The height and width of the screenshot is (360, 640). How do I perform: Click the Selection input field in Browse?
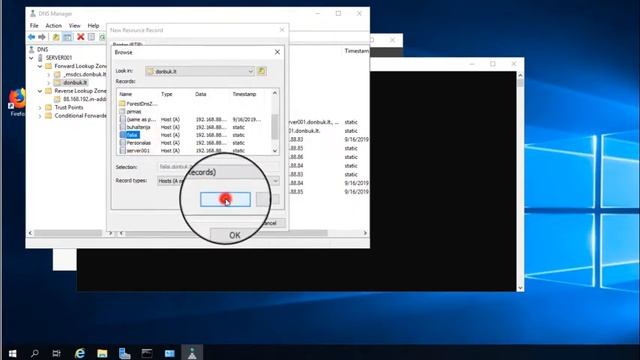click(218, 167)
